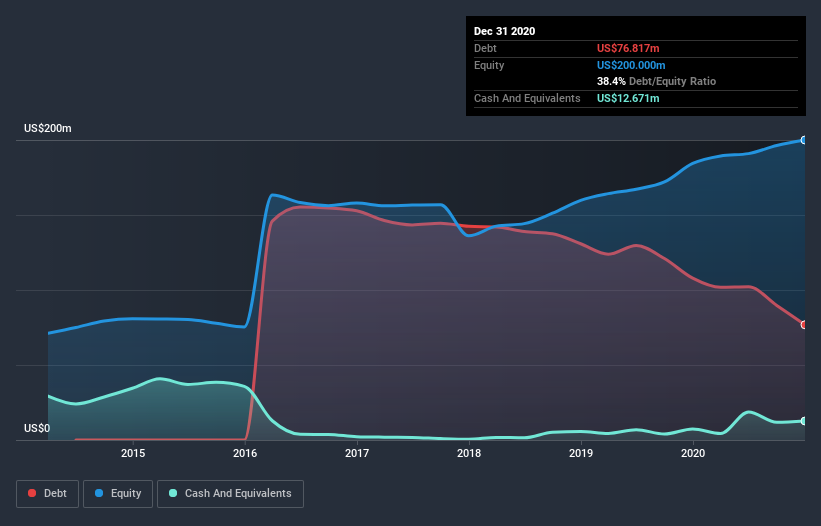
Task: Click the US$200m y-axis label
Action: point(48,128)
